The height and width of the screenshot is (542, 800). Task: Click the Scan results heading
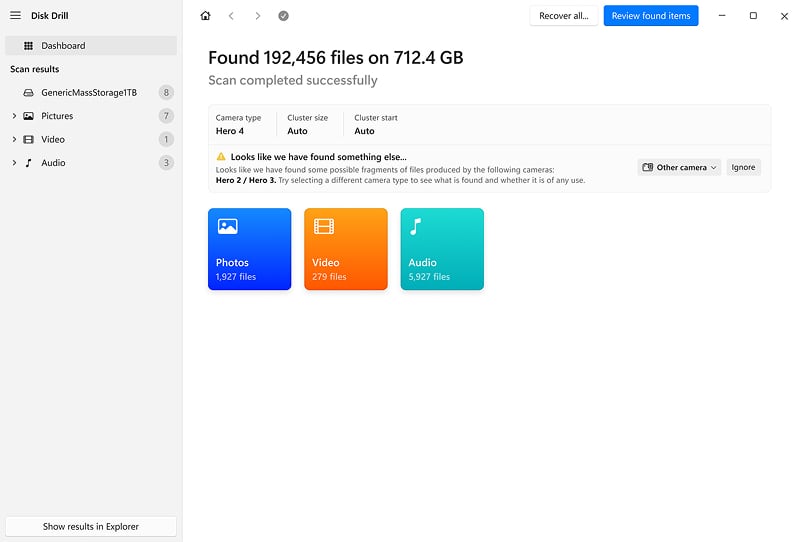pyautogui.click(x=35, y=69)
